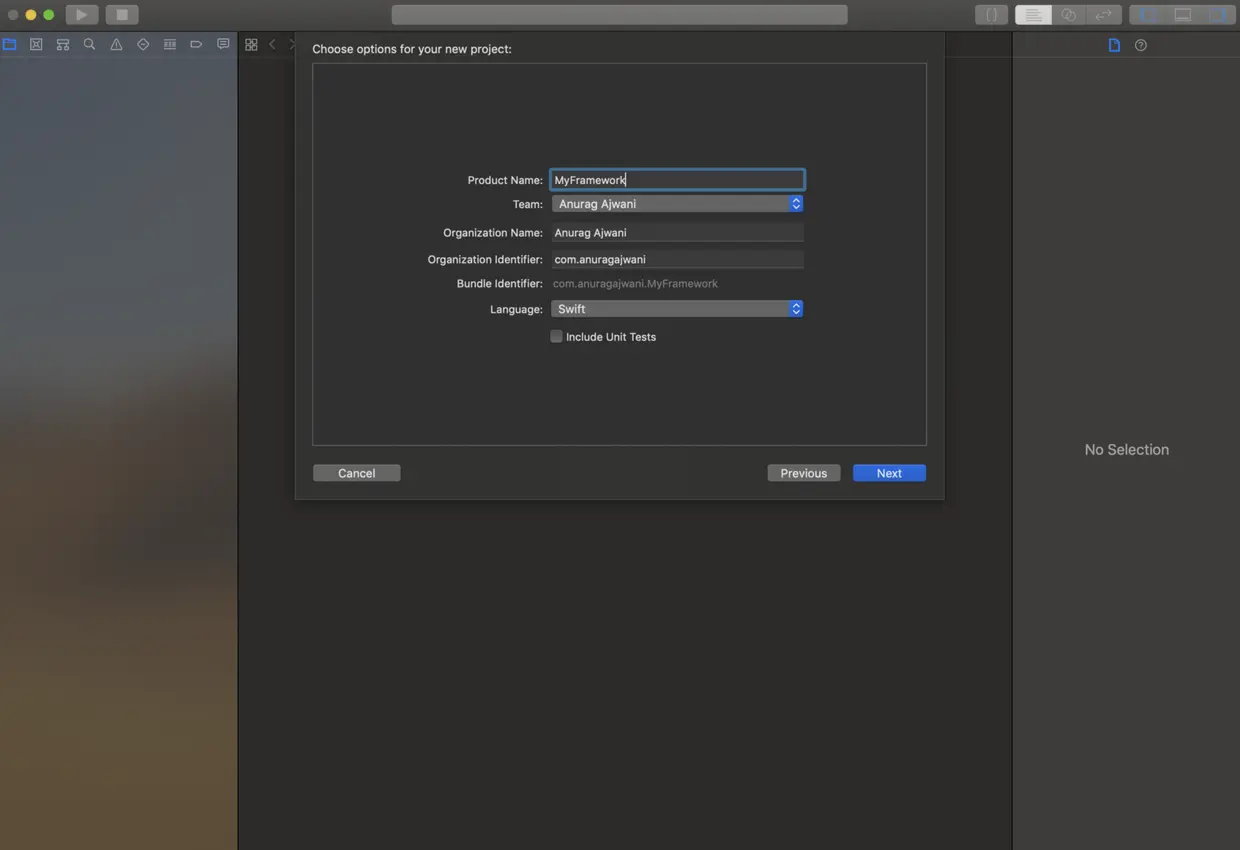
Task: Open the Project navigator folder icon
Action: click(10, 45)
